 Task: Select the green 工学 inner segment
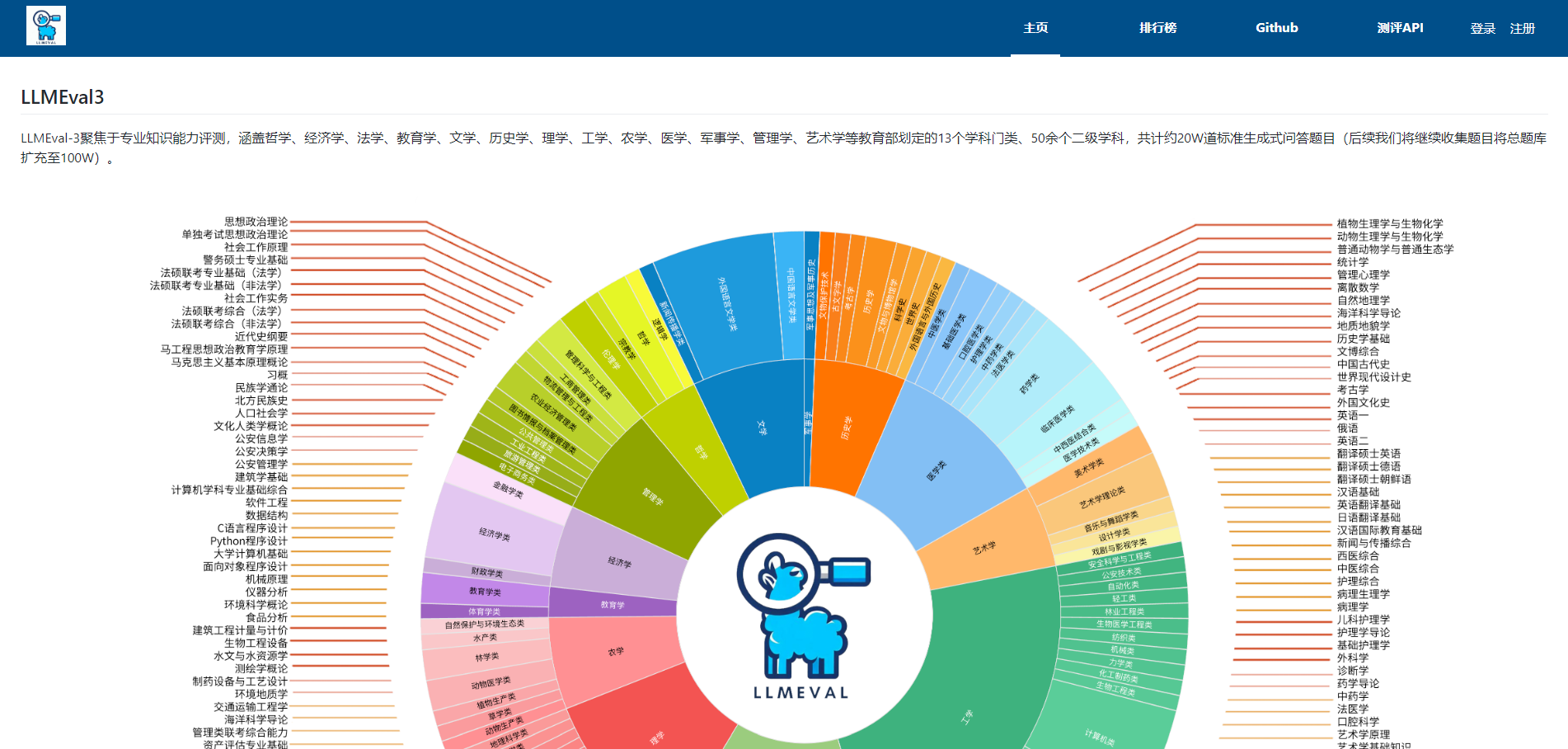(966, 715)
